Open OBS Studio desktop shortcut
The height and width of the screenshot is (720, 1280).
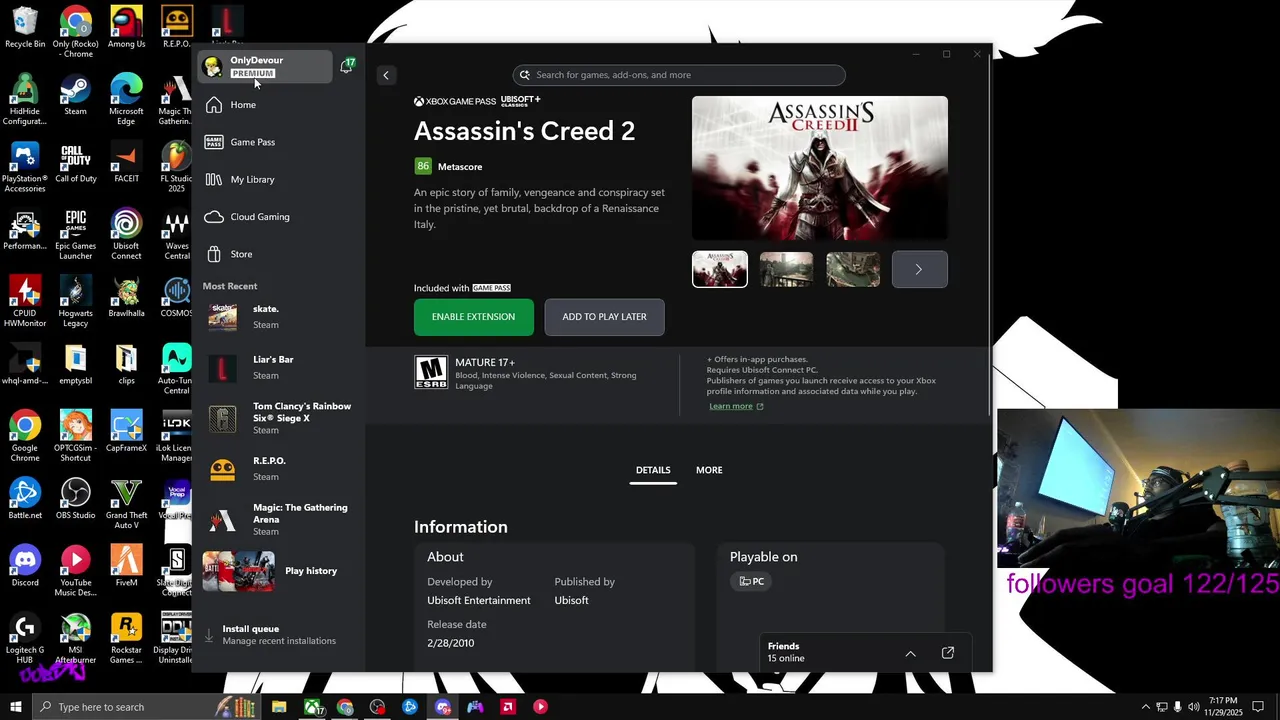click(x=75, y=499)
